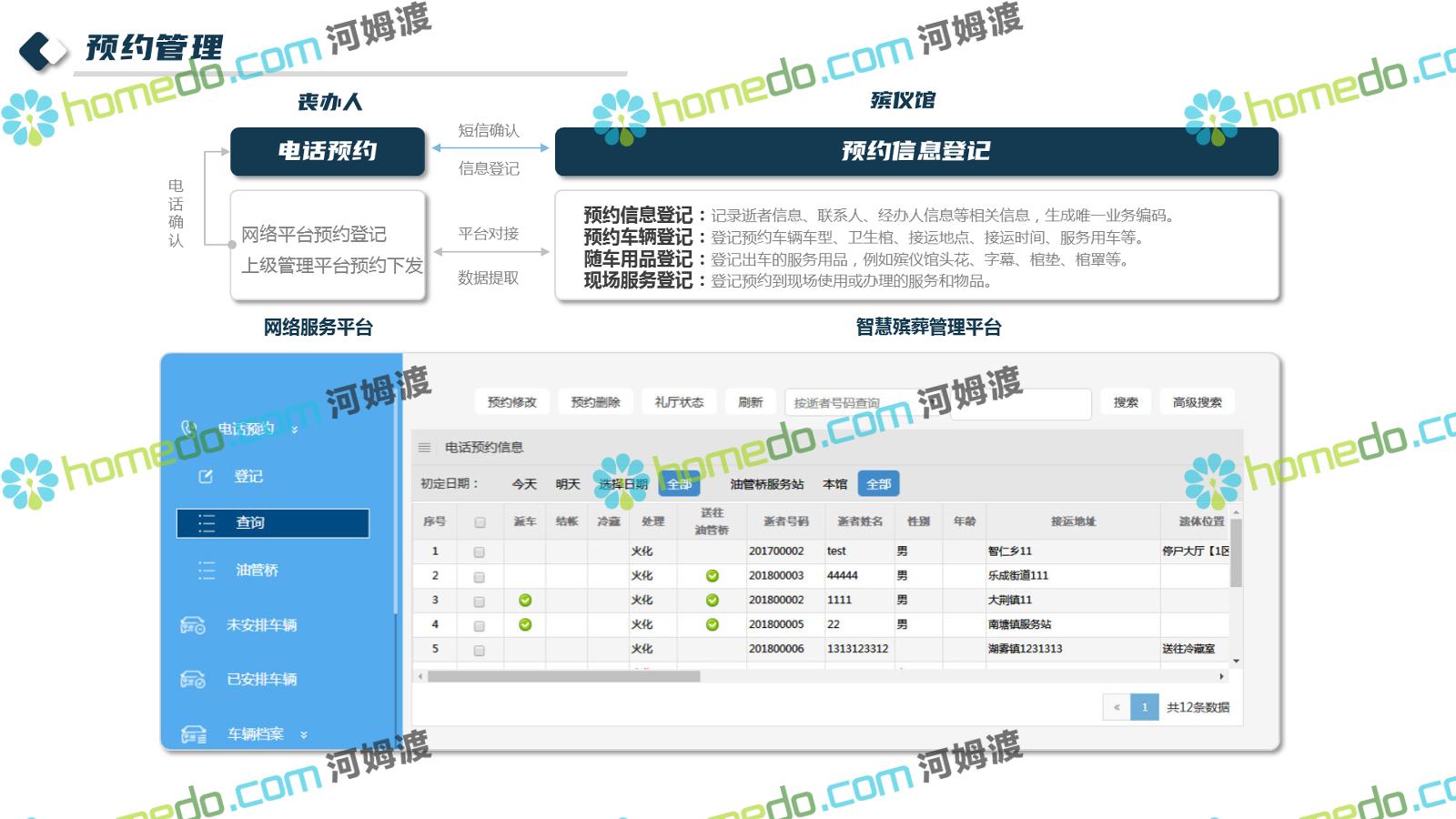The image size is (1456, 819).
Task: Sort by 逝者姓名 column header
Action: [x=860, y=521]
